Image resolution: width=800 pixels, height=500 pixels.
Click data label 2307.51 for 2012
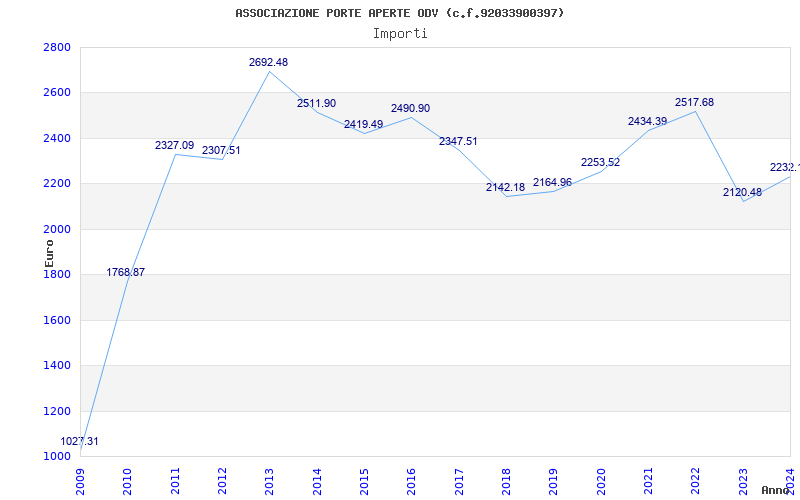(x=221, y=151)
